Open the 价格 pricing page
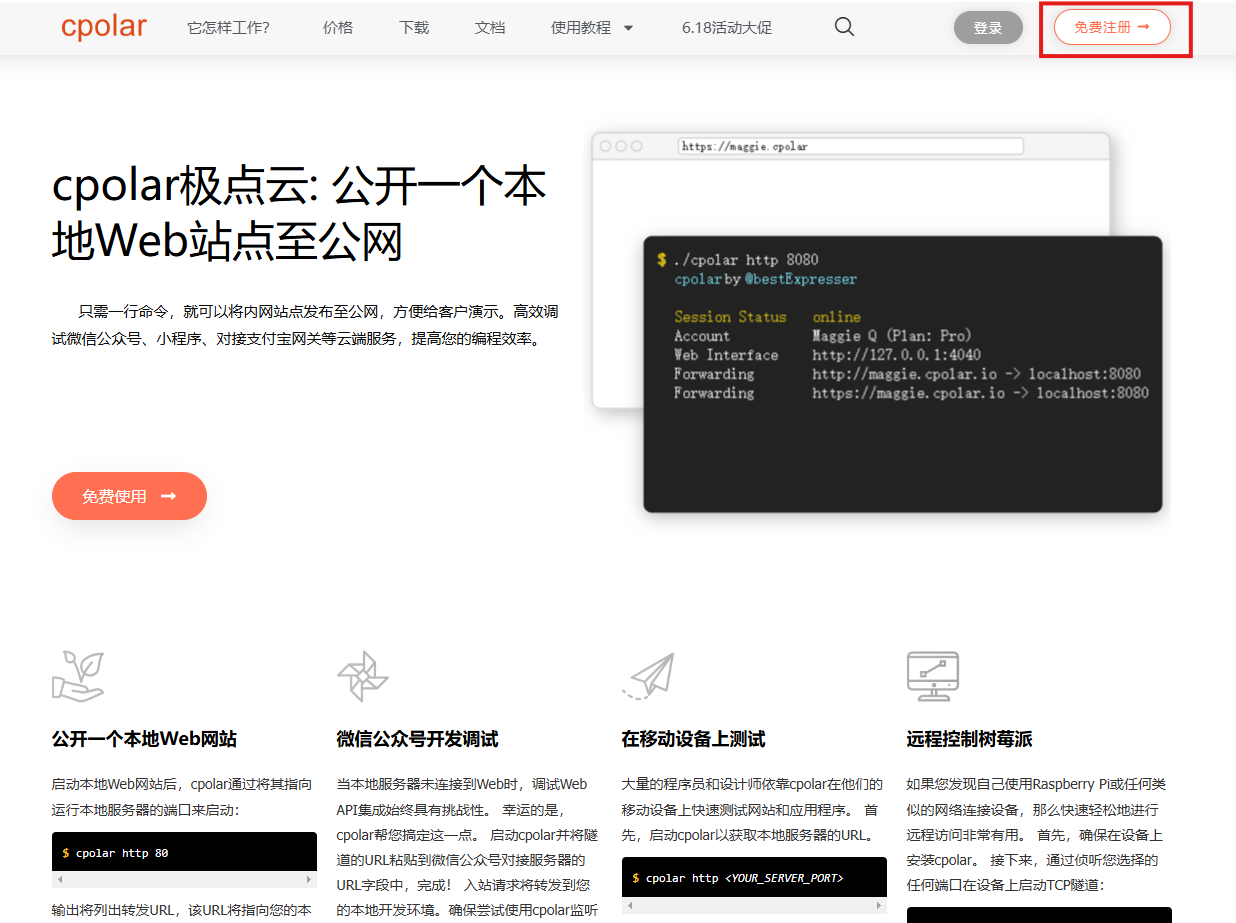Image resolution: width=1236 pixels, height=923 pixels. coord(338,28)
